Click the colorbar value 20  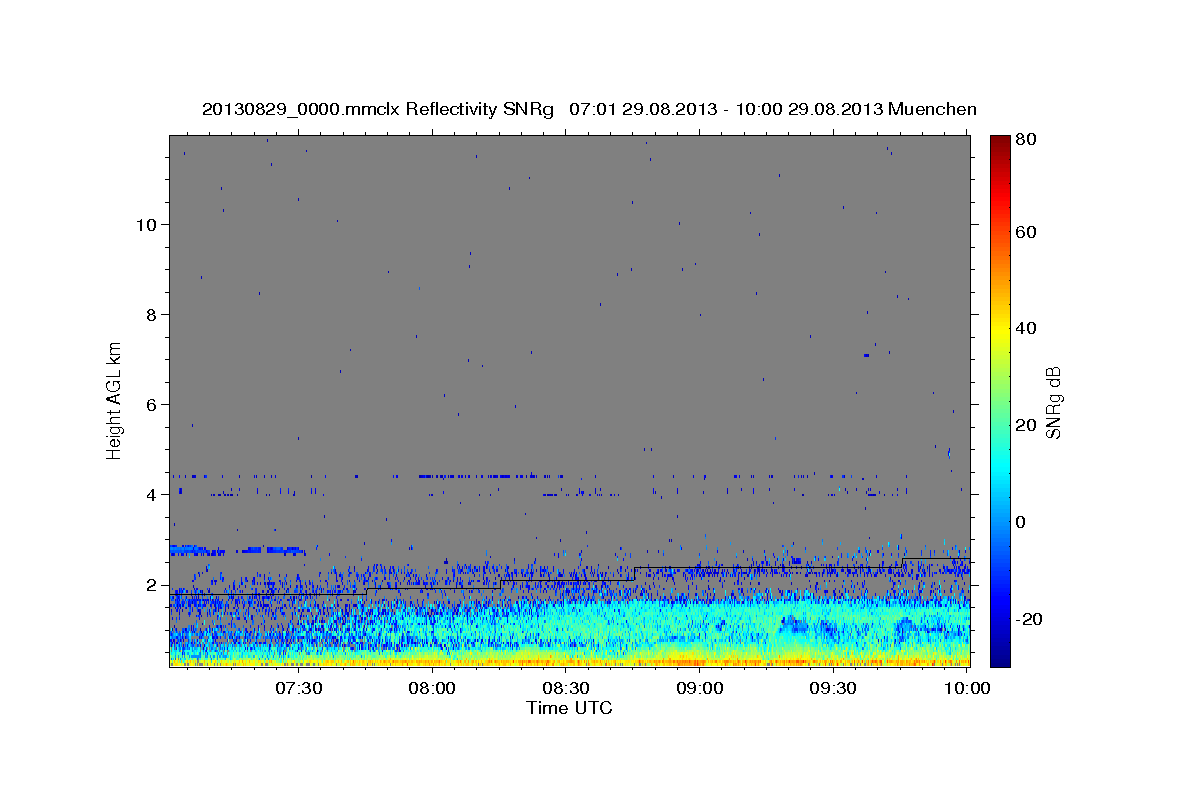coord(1025,425)
